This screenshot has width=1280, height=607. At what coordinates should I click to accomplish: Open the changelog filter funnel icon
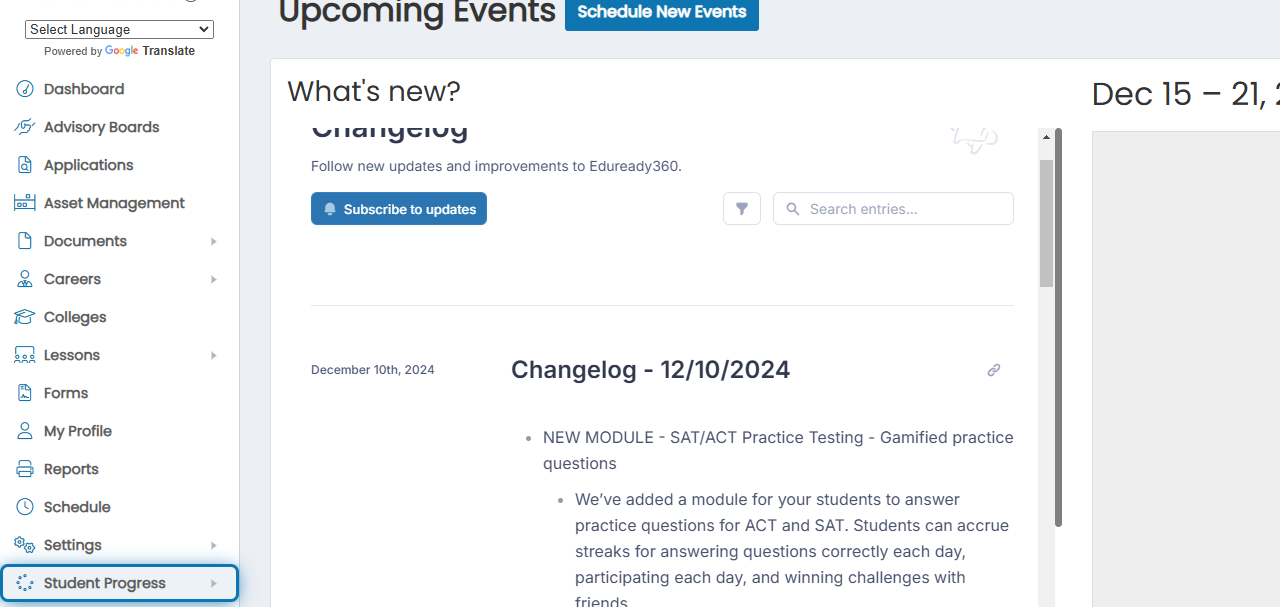click(742, 209)
